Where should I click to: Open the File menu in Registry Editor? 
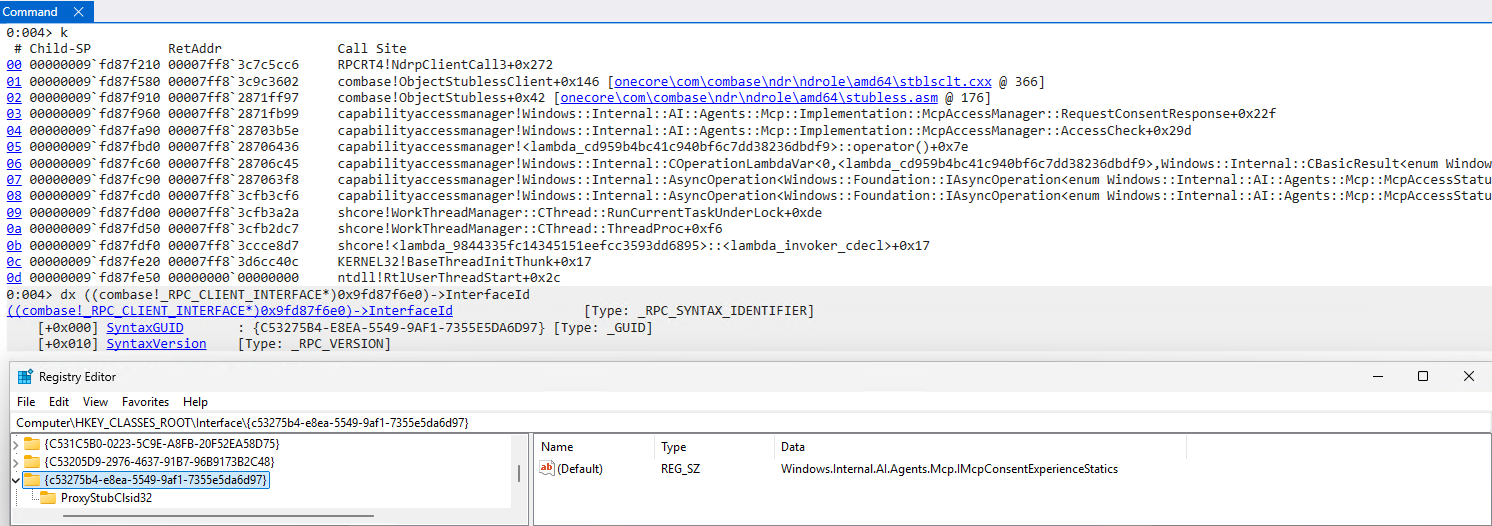click(x=26, y=402)
